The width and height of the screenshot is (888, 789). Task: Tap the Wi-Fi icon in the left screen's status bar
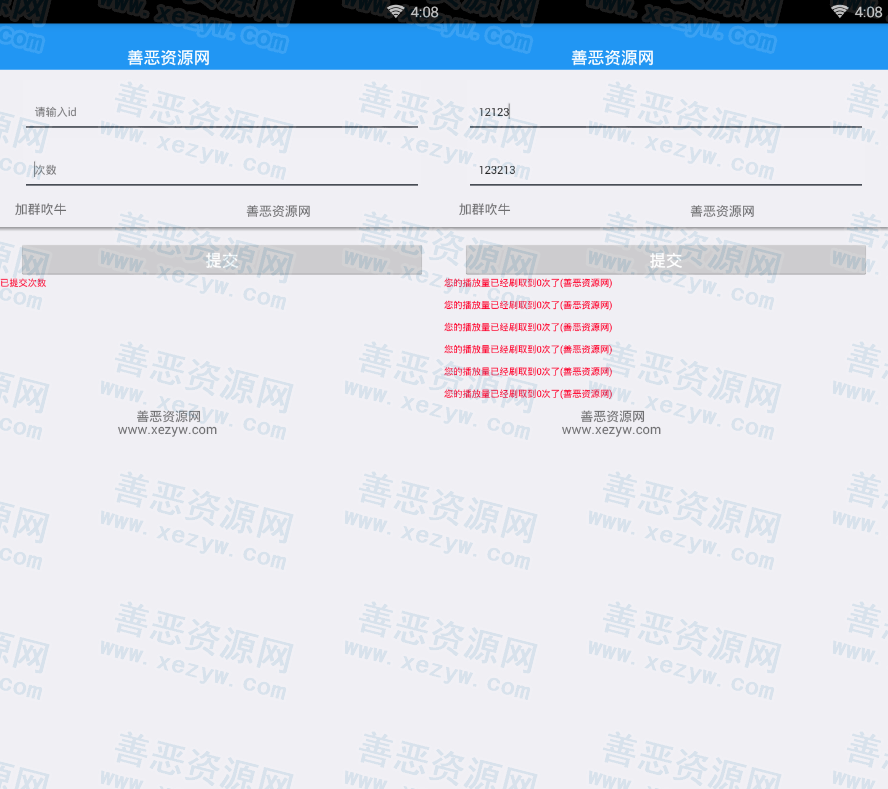tap(396, 12)
